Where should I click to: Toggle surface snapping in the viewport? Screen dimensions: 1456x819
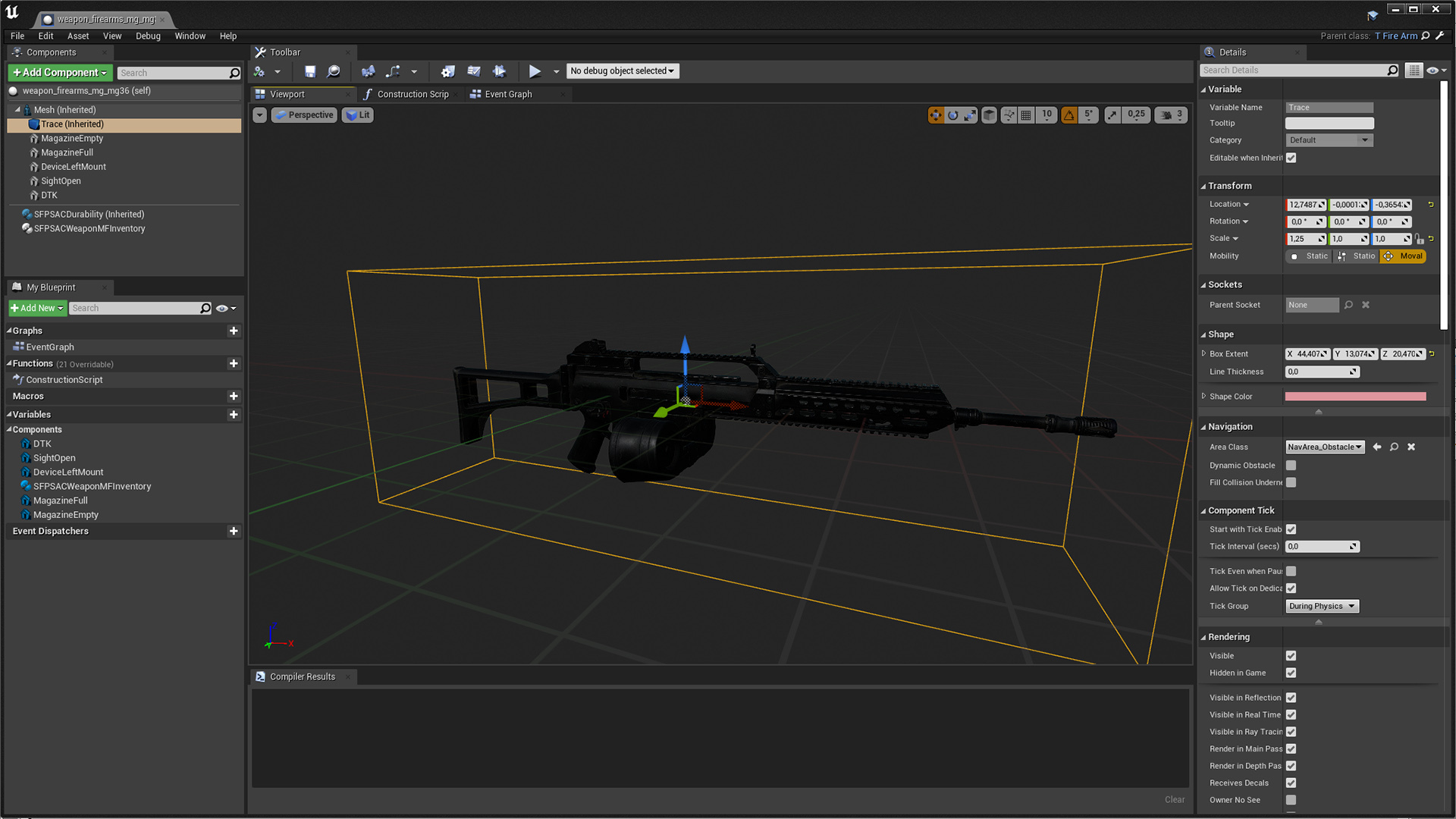coord(1009,115)
